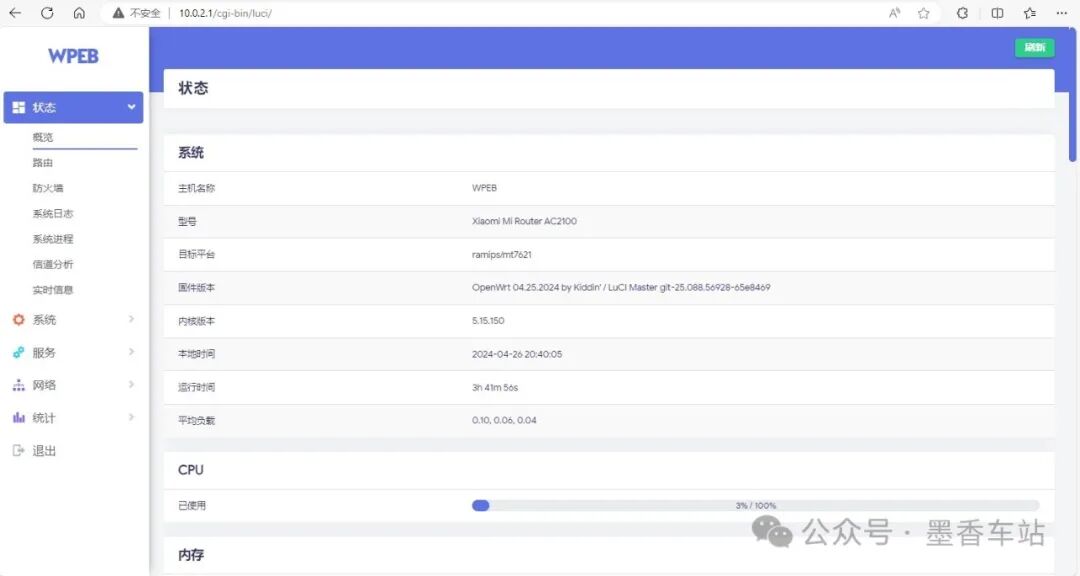Expand the 网络 submenu
Image resolution: width=1080 pixels, height=576 pixels.
click(130, 384)
